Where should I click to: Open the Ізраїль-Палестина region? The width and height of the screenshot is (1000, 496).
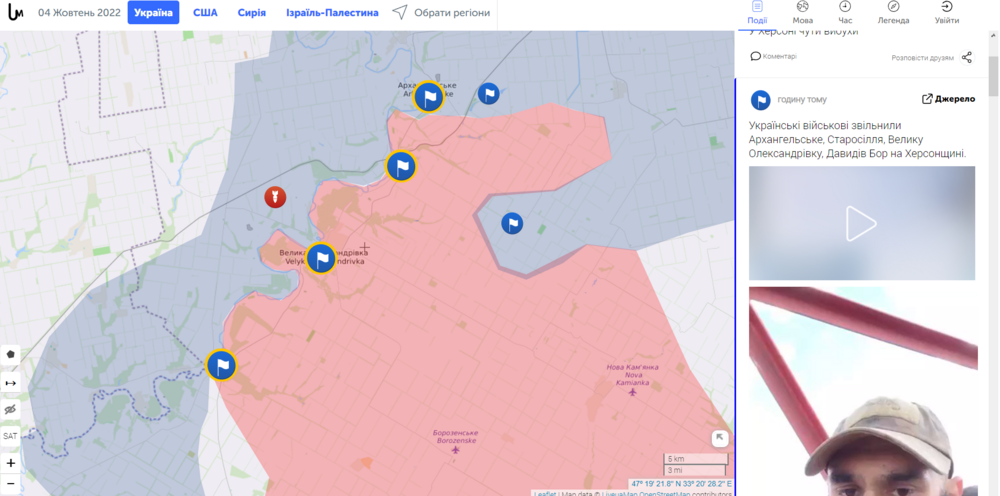[x=332, y=13]
